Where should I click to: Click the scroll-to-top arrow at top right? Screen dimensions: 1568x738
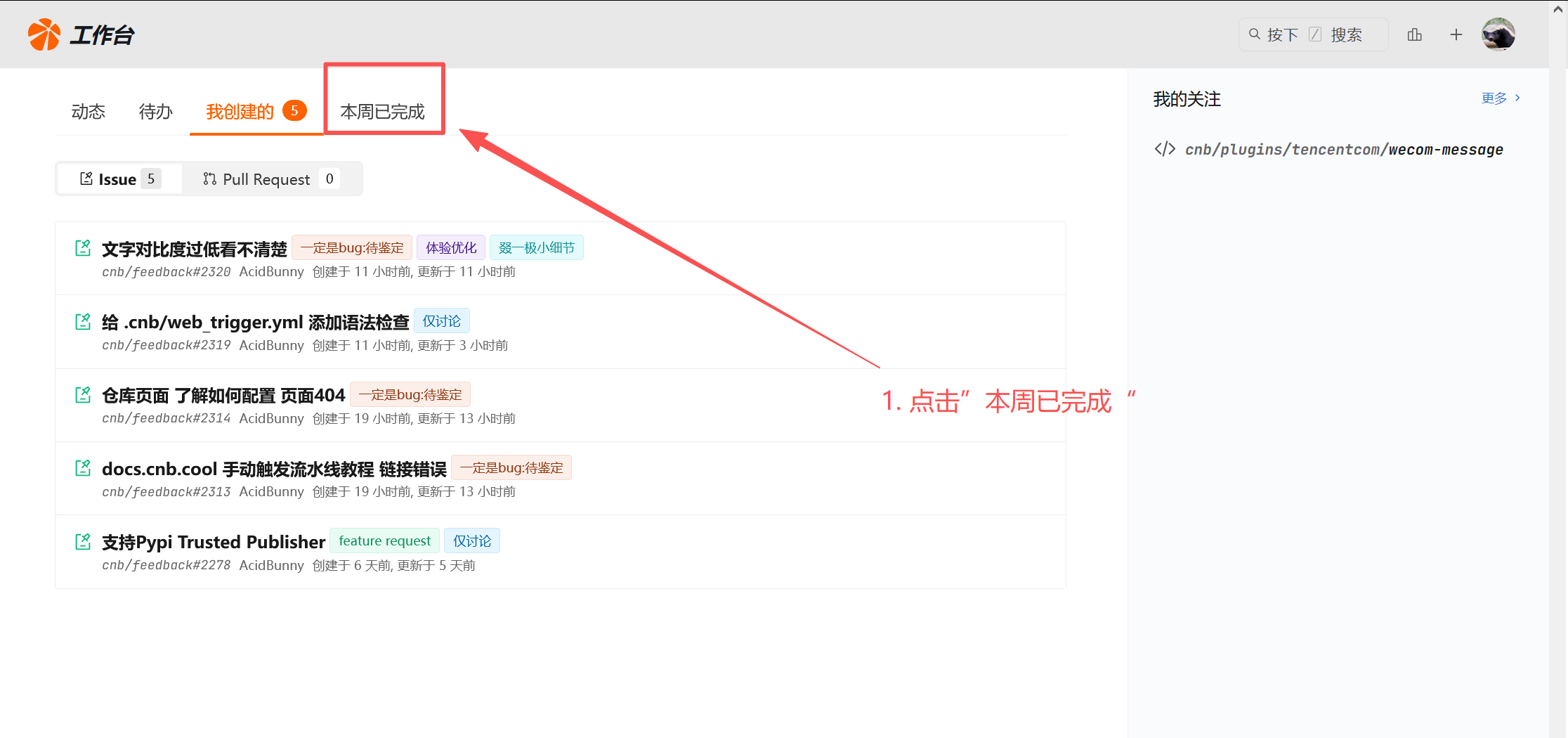point(1559,9)
